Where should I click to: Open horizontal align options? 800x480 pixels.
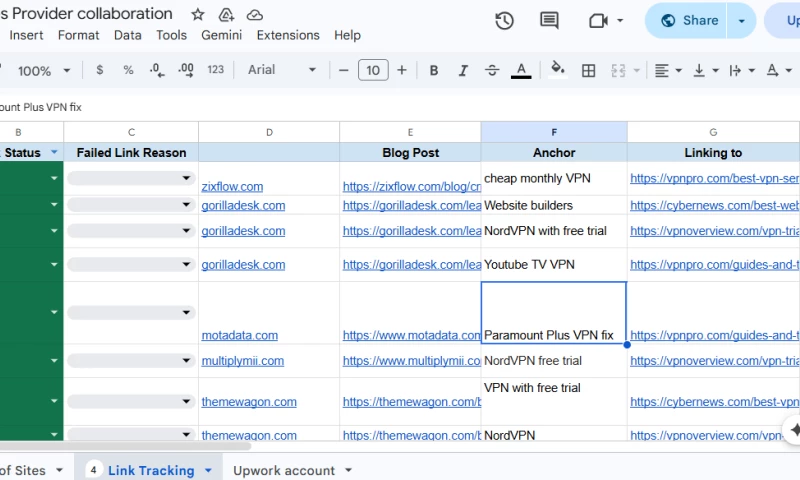coord(667,70)
